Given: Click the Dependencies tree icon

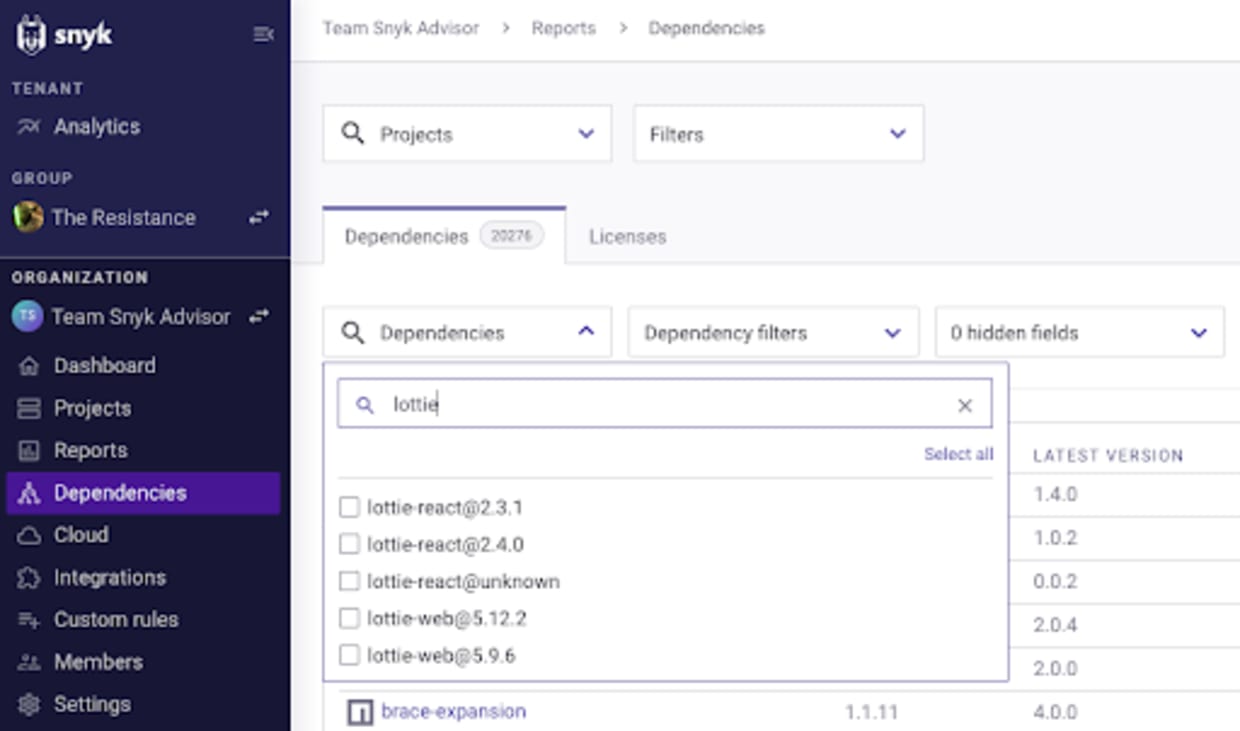Looking at the screenshot, I should tap(29, 493).
